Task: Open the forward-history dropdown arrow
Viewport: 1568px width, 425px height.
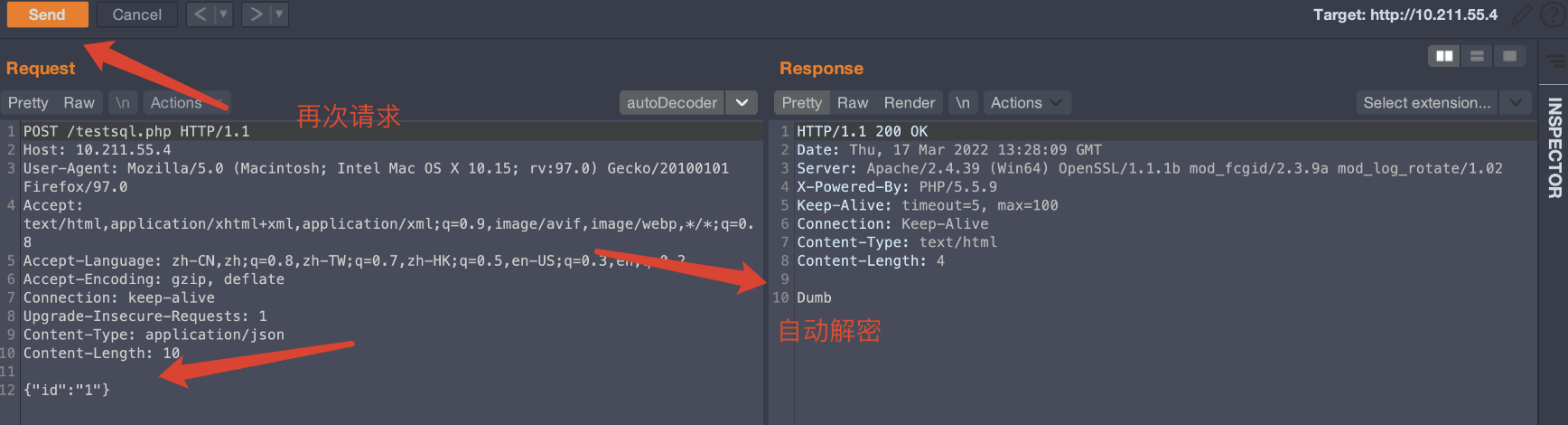Action: click(x=279, y=14)
